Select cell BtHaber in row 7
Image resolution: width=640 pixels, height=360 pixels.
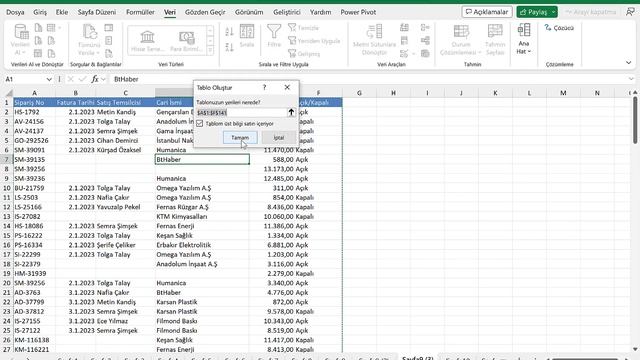click(x=202, y=159)
